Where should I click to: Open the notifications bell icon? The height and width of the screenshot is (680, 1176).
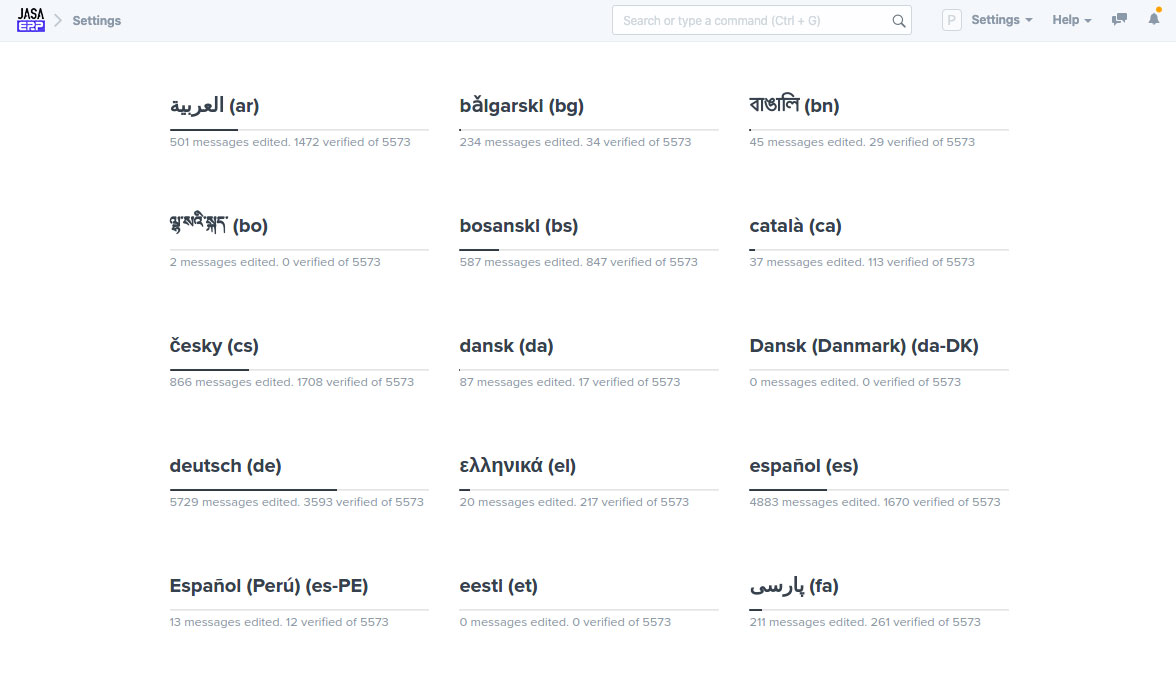[x=1154, y=20]
